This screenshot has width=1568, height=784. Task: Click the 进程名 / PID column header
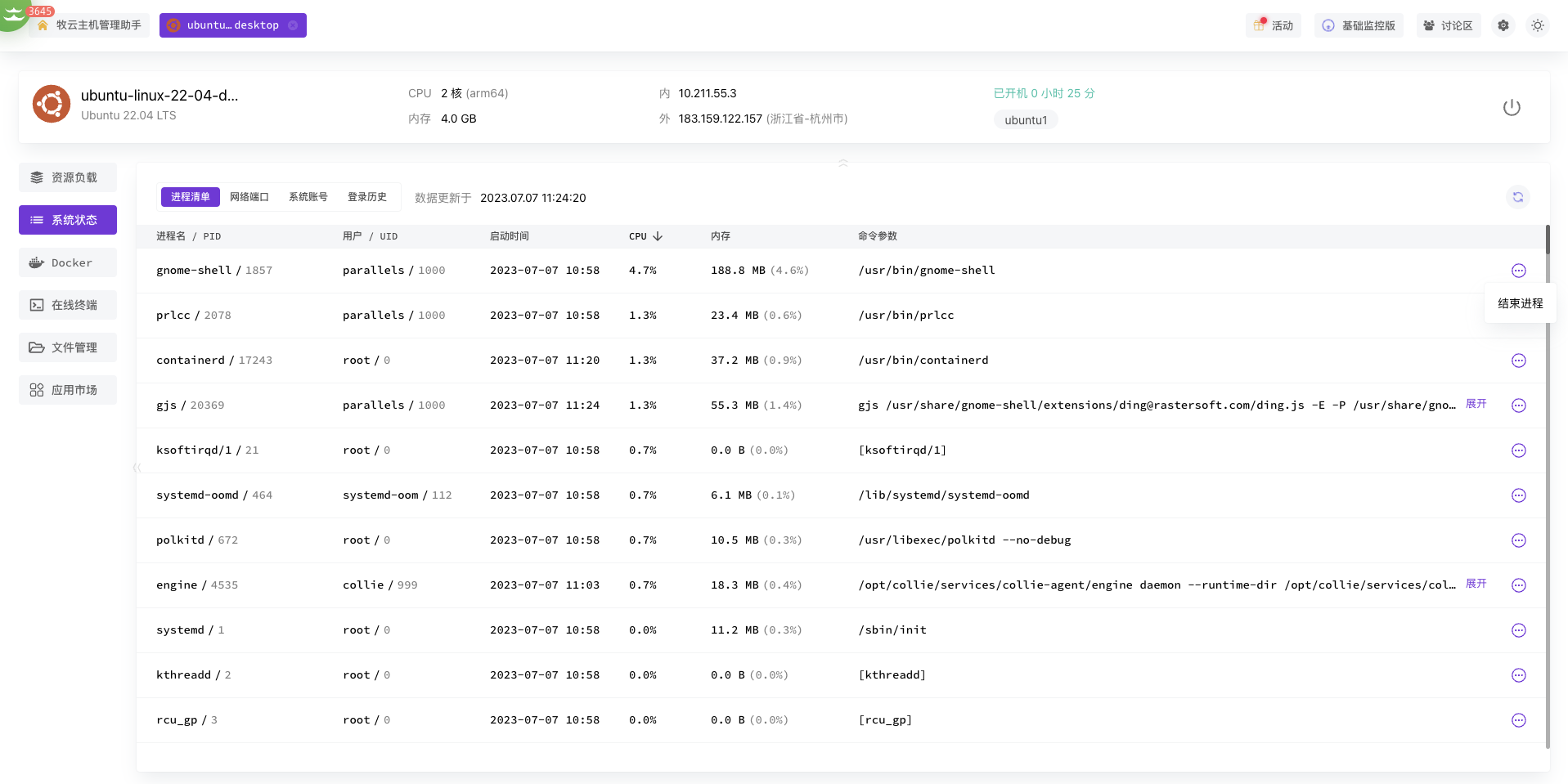click(188, 236)
